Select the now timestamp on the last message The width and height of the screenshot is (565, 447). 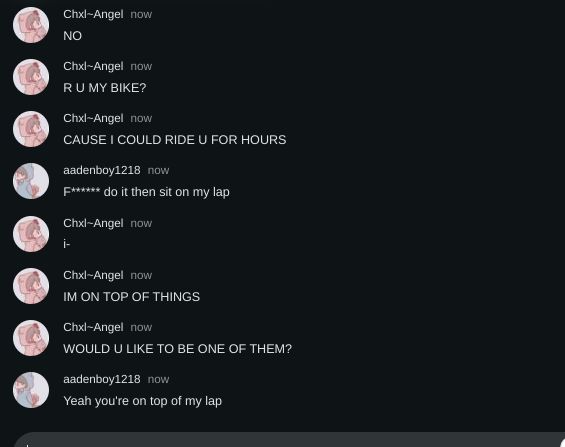159,379
